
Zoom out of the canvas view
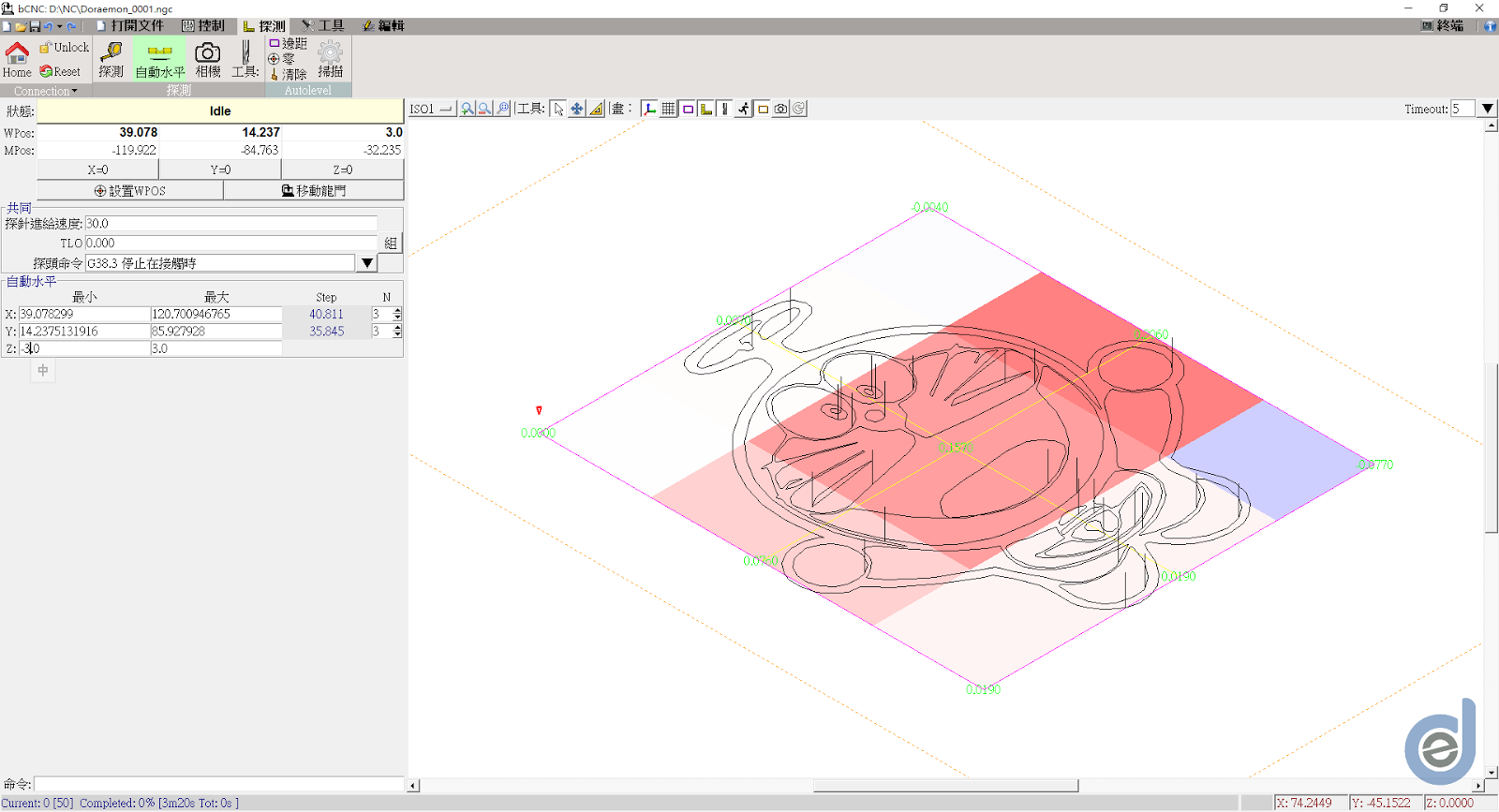(484, 109)
